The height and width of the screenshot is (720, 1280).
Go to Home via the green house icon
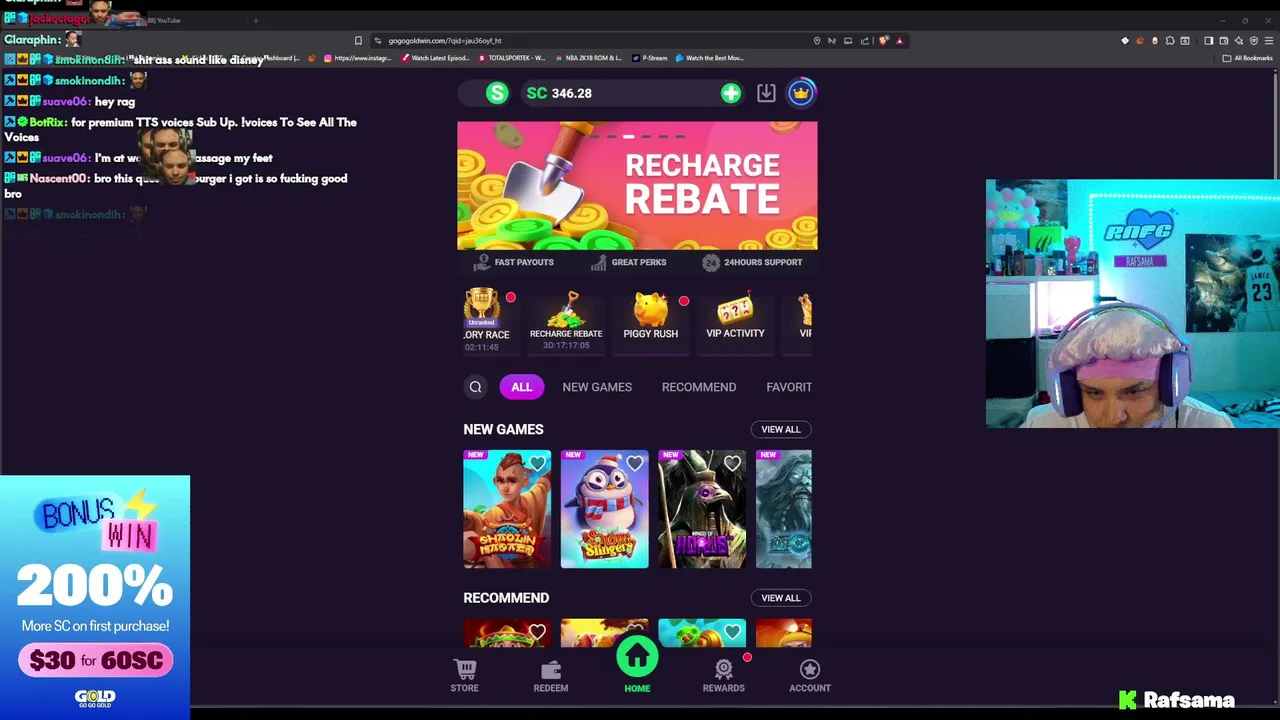637,658
